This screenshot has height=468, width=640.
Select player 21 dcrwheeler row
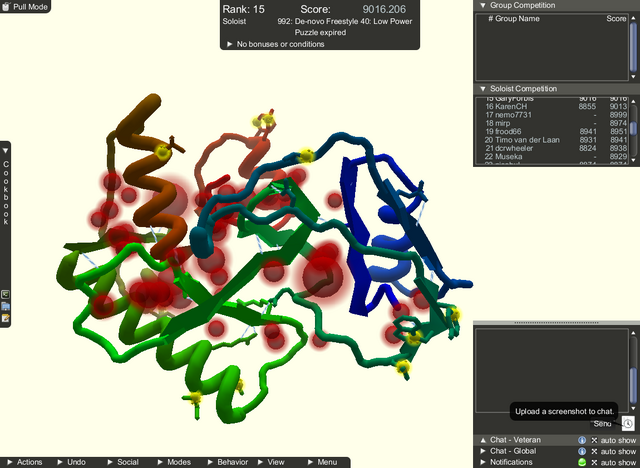pos(556,148)
